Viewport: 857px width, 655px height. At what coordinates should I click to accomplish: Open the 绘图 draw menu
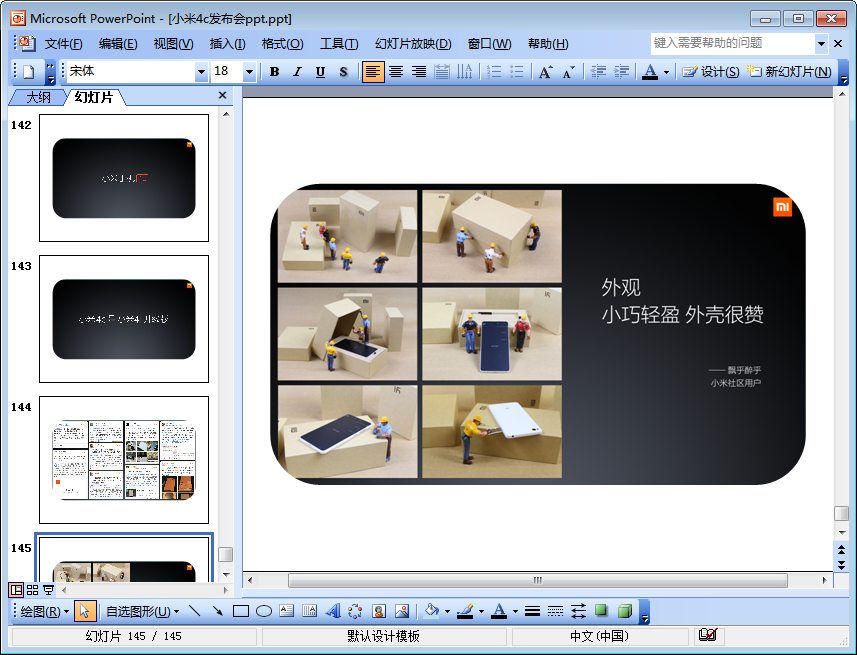[x=44, y=611]
